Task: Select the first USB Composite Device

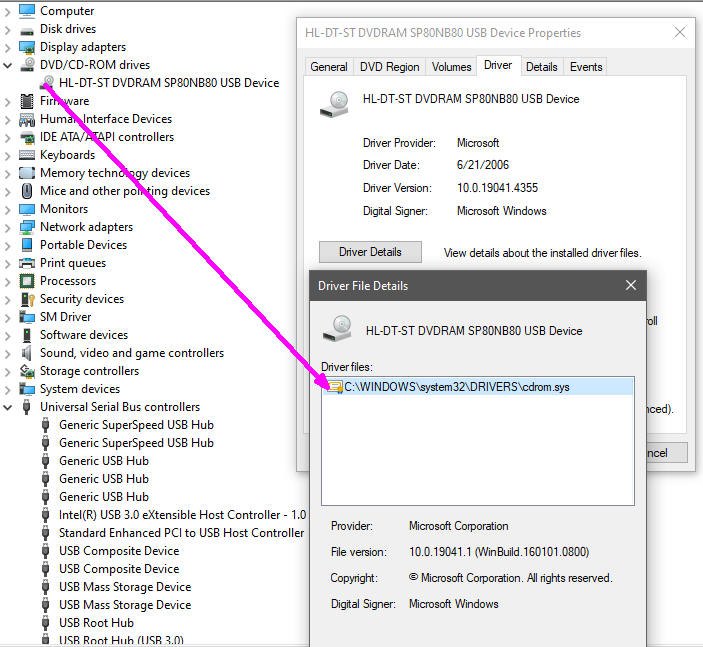Action: (x=119, y=551)
